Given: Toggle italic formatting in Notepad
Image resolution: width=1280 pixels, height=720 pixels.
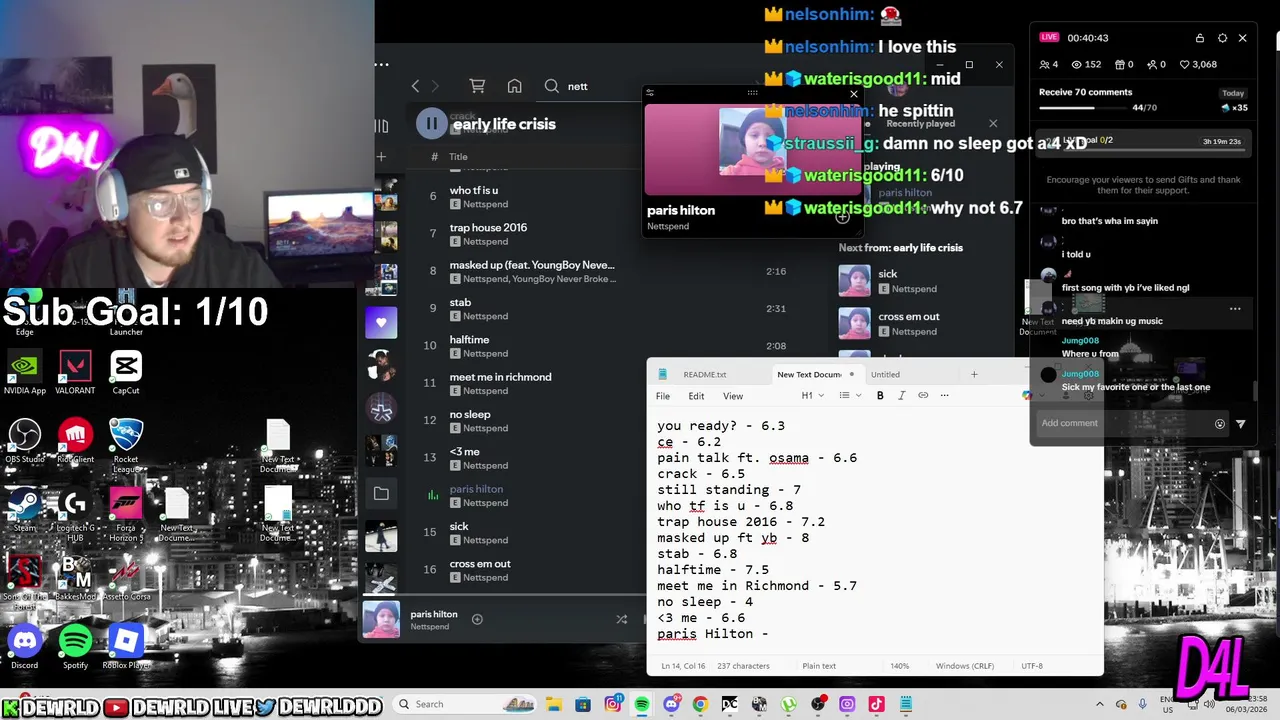Looking at the screenshot, I should point(901,396).
